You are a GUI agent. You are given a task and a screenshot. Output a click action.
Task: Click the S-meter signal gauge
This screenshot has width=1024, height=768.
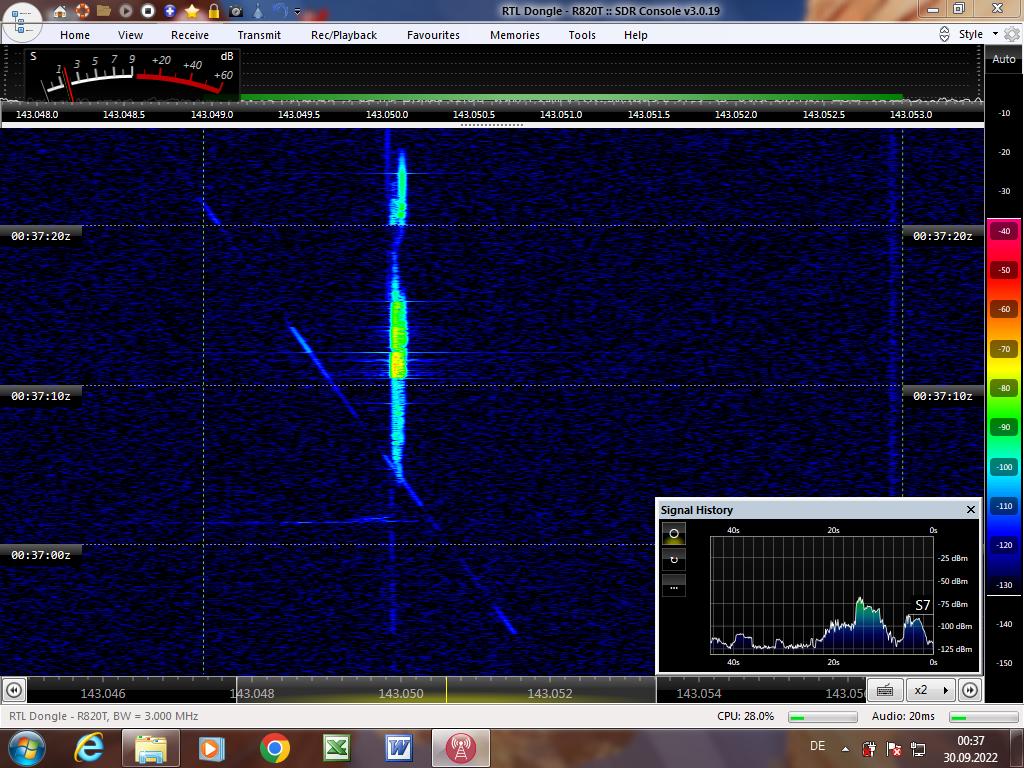[132, 75]
